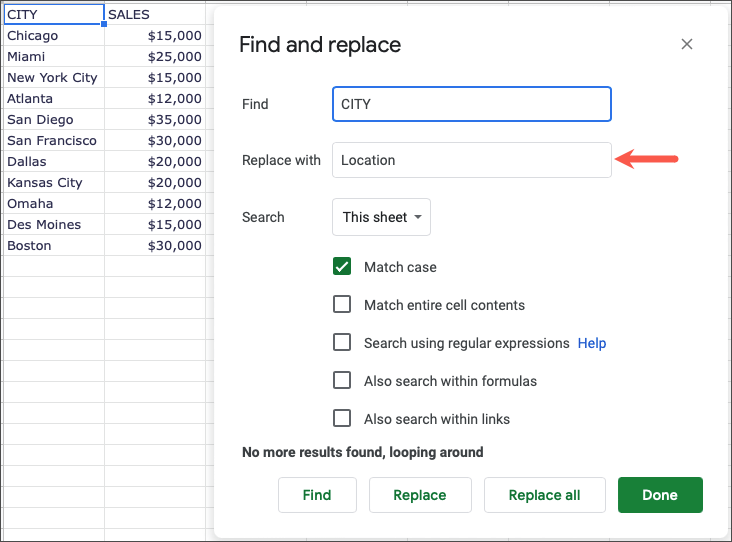Image resolution: width=732 pixels, height=542 pixels.
Task: Toggle the Match case checkbox
Action: (342, 267)
